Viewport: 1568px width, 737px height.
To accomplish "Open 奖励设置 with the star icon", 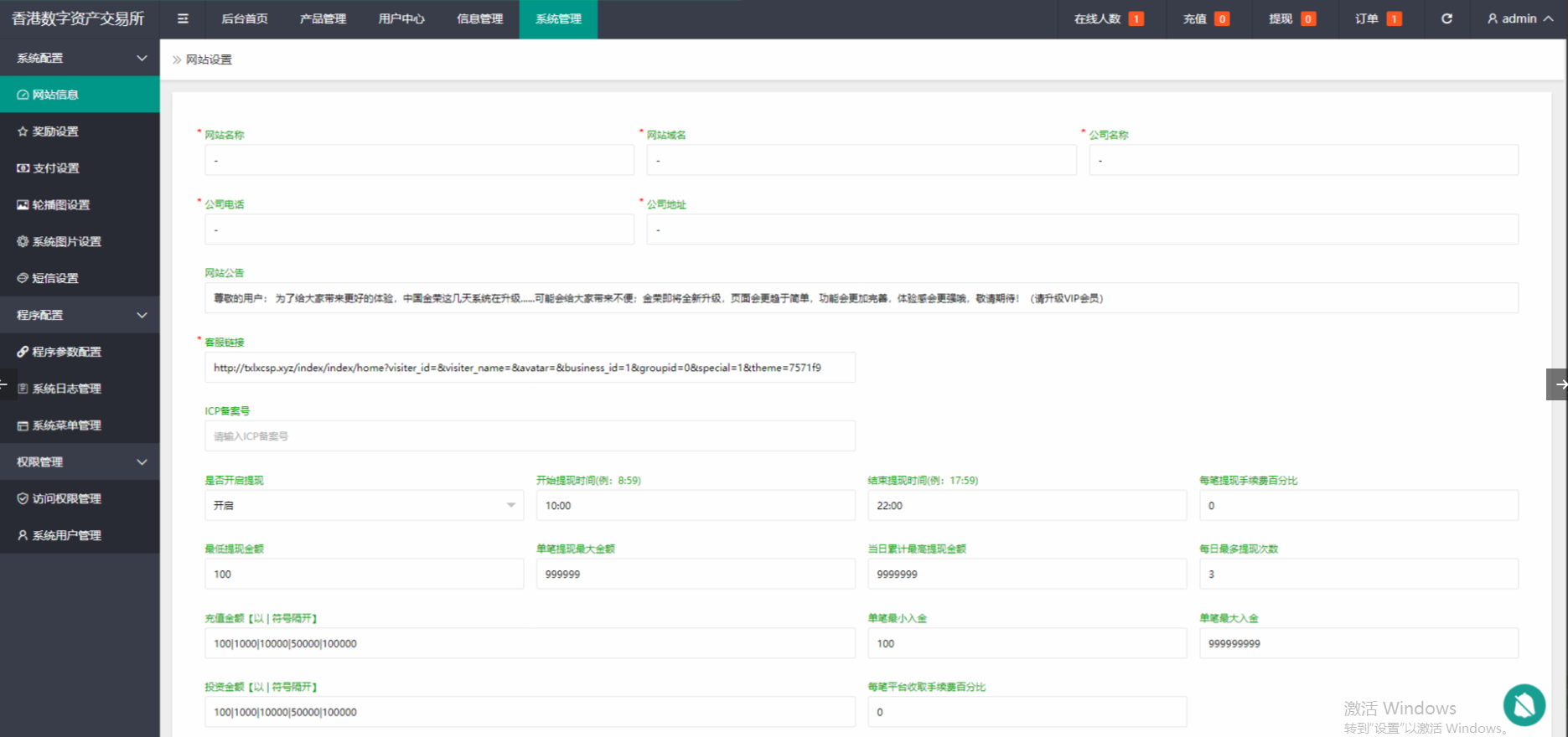I will 55,131.
